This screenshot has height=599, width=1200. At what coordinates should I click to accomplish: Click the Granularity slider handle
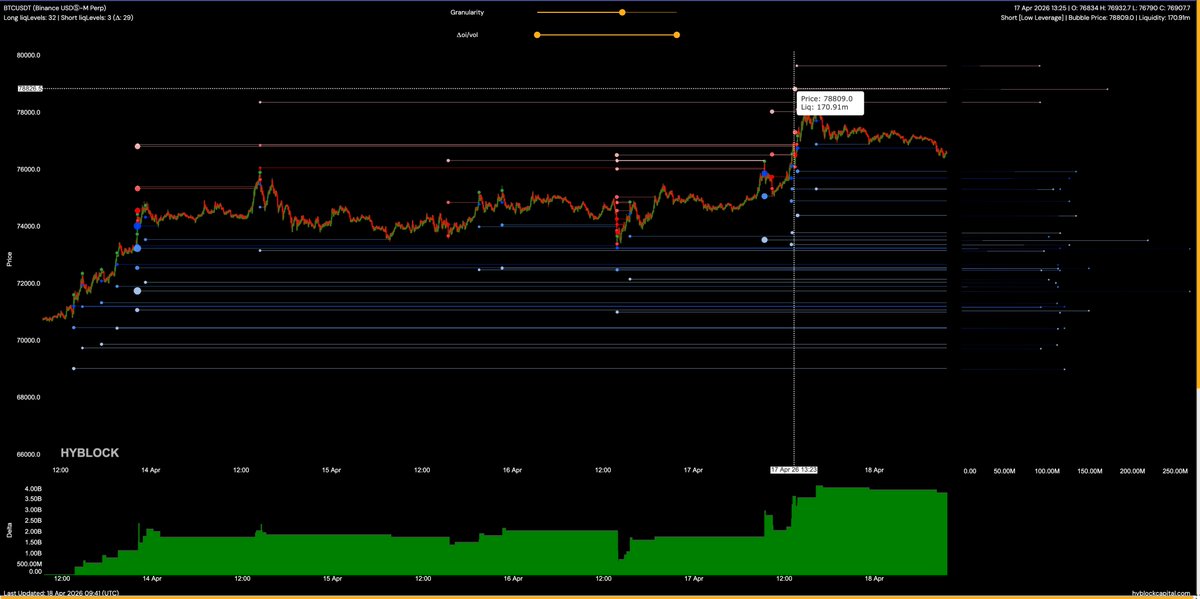point(622,13)
